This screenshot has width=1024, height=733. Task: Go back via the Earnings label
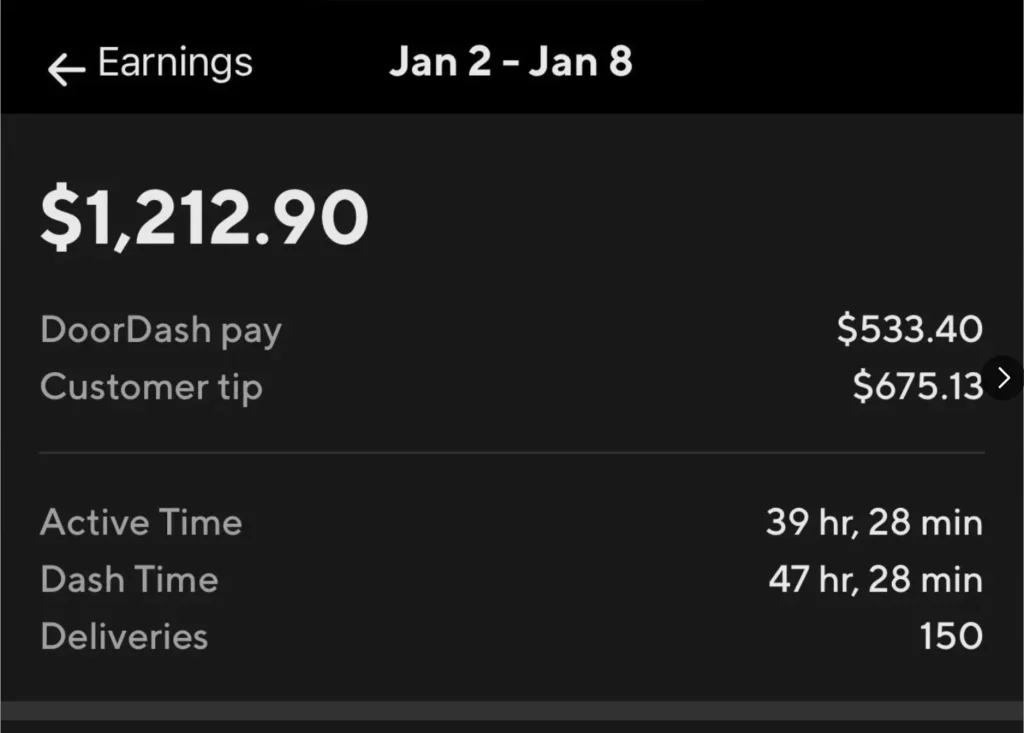175,63
